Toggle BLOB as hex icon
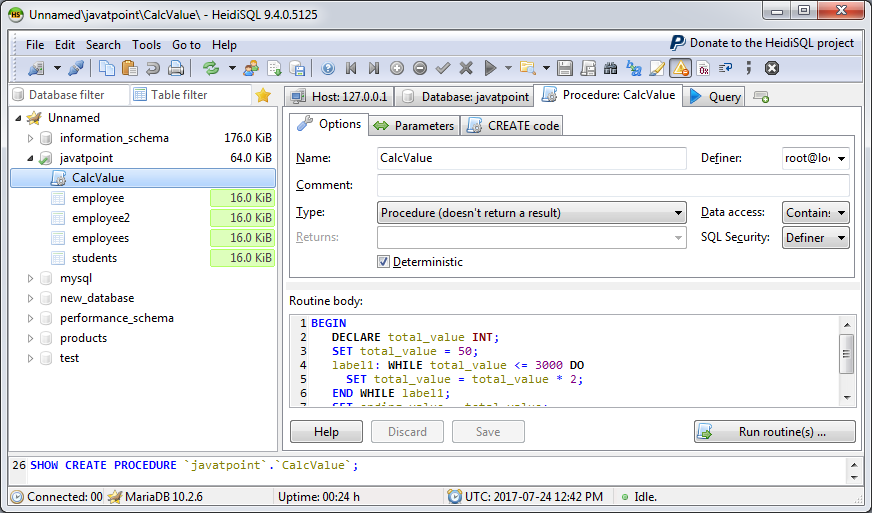This screenshot has height=513, width=872. click(x=703, y=68)
